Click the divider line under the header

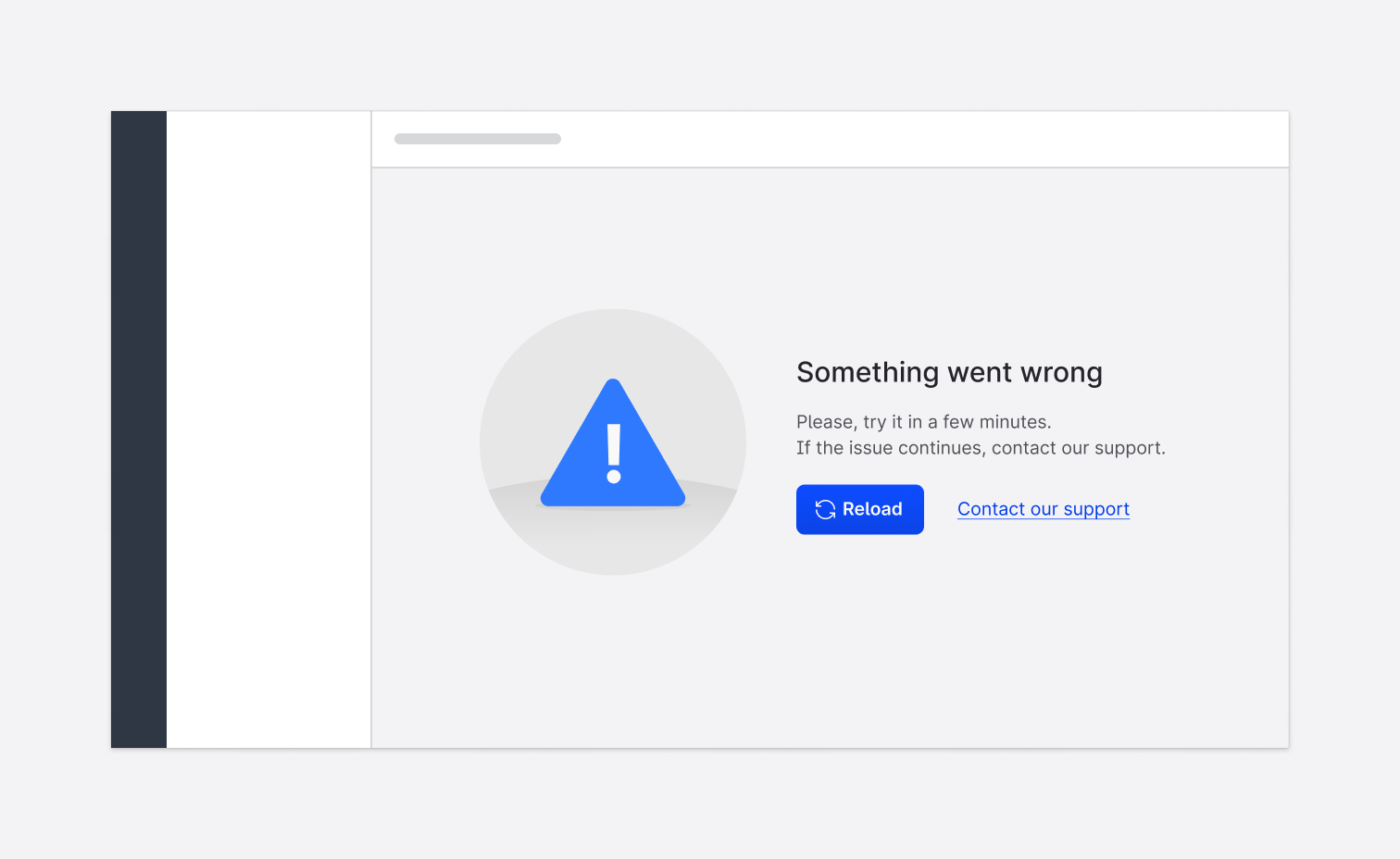coord(831,168)
